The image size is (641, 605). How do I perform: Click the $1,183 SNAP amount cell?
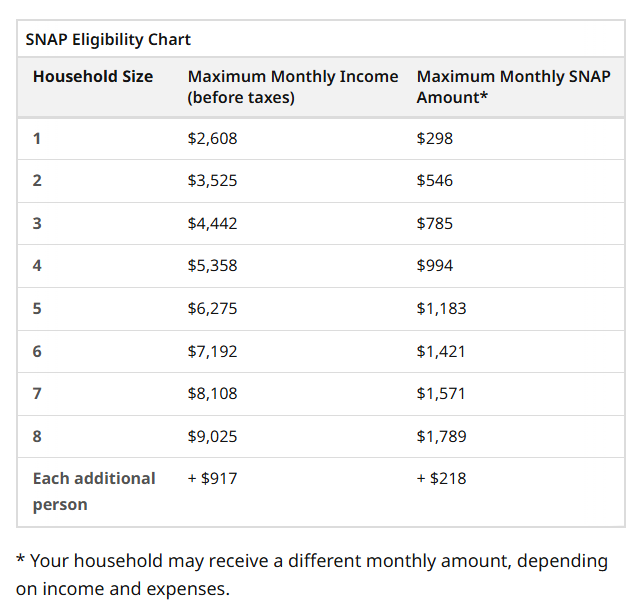click(441, 308)
